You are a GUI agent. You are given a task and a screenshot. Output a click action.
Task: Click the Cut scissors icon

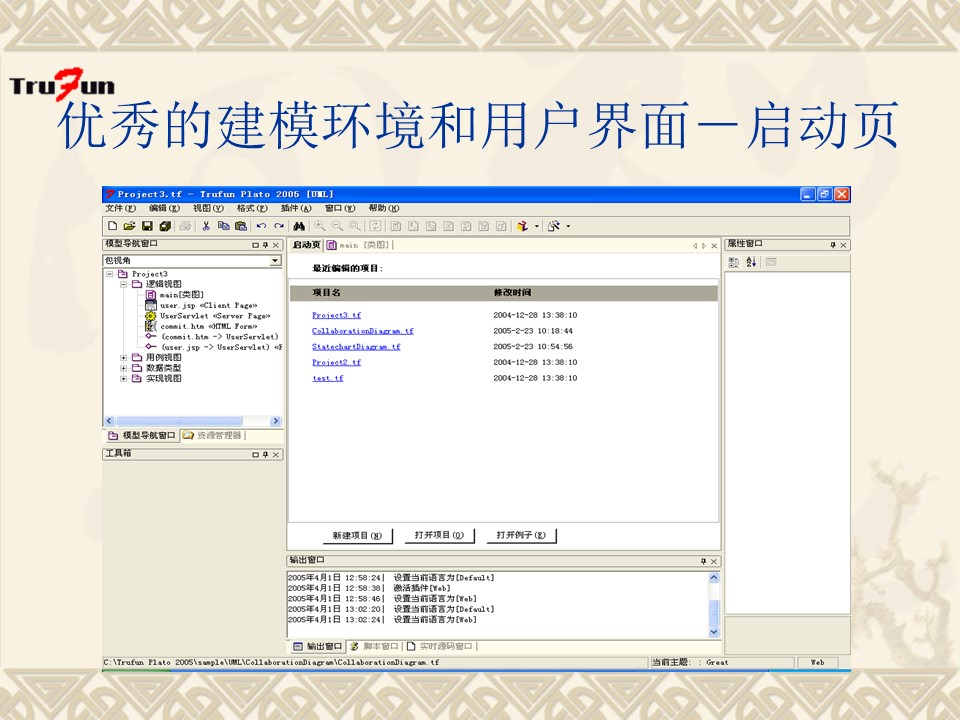206,226
